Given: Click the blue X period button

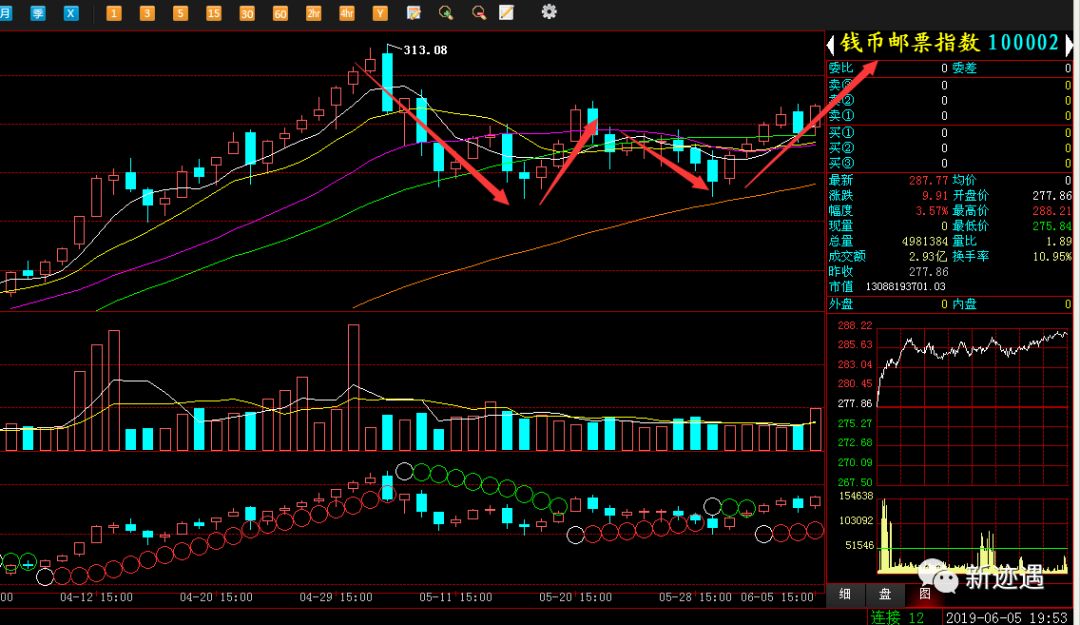Looking at the screenshot, I should pyautogui.click(x=71, y=13).
